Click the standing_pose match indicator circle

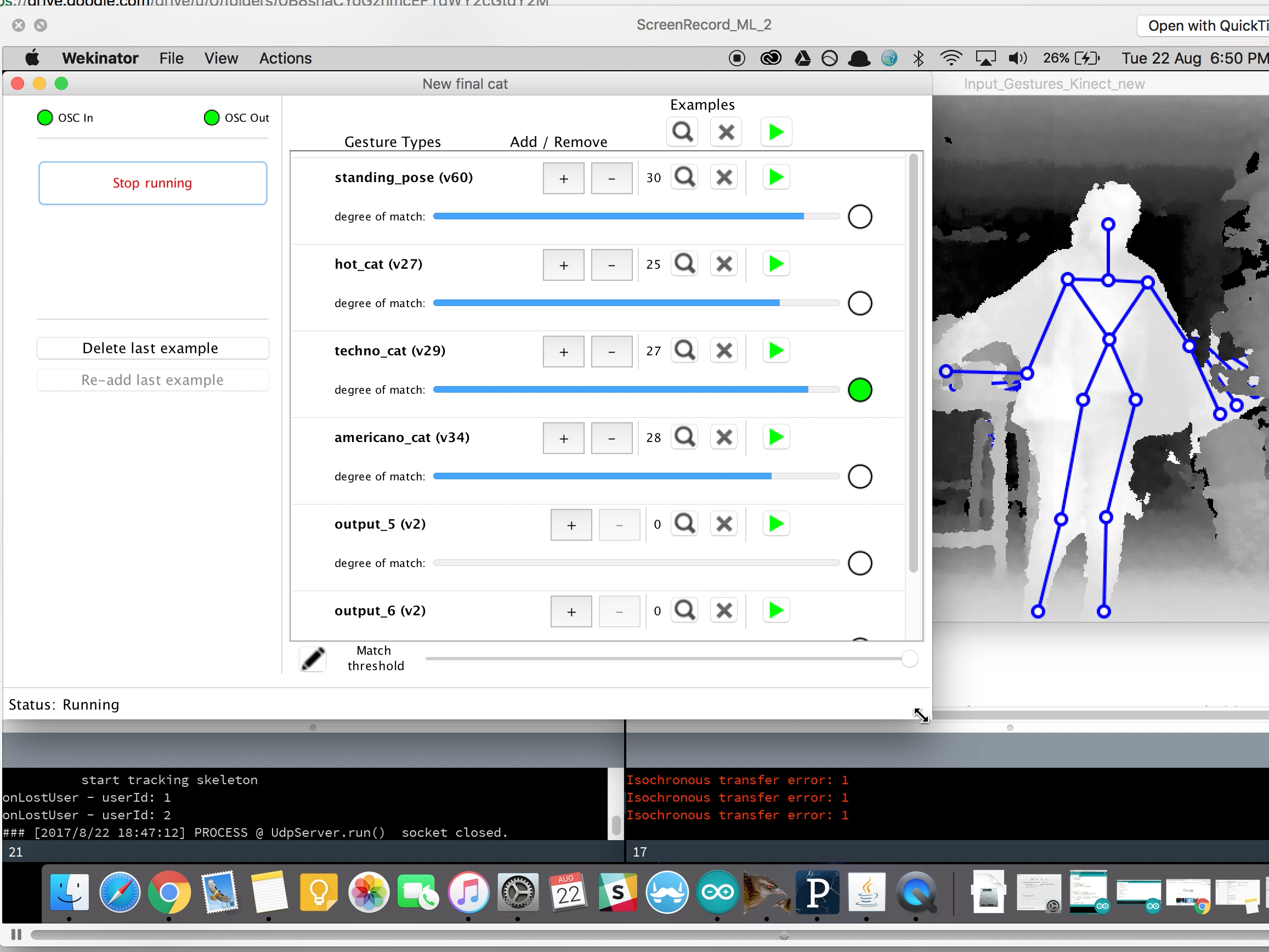click(859, 217)
